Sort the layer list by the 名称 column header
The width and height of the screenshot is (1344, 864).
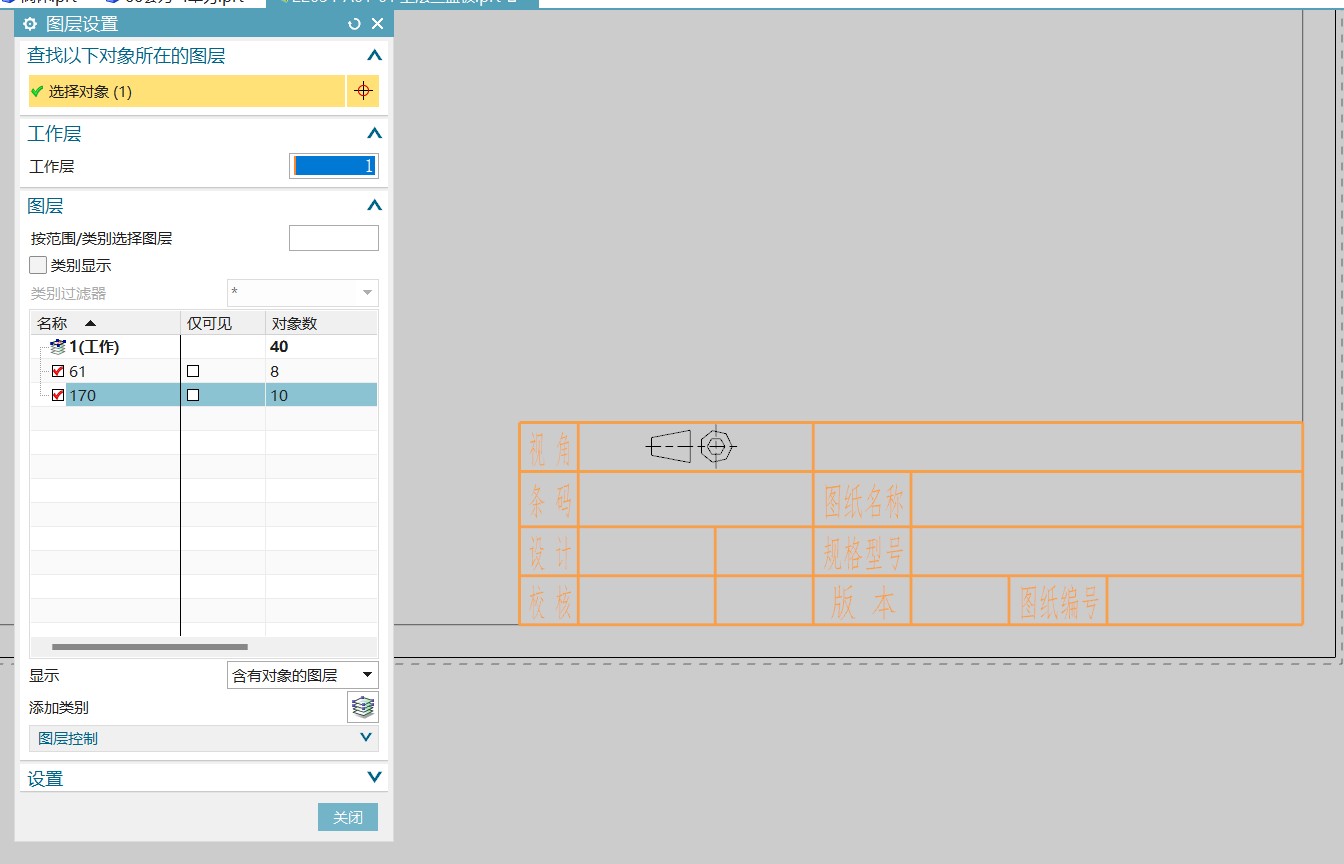(x=105, y=323)
